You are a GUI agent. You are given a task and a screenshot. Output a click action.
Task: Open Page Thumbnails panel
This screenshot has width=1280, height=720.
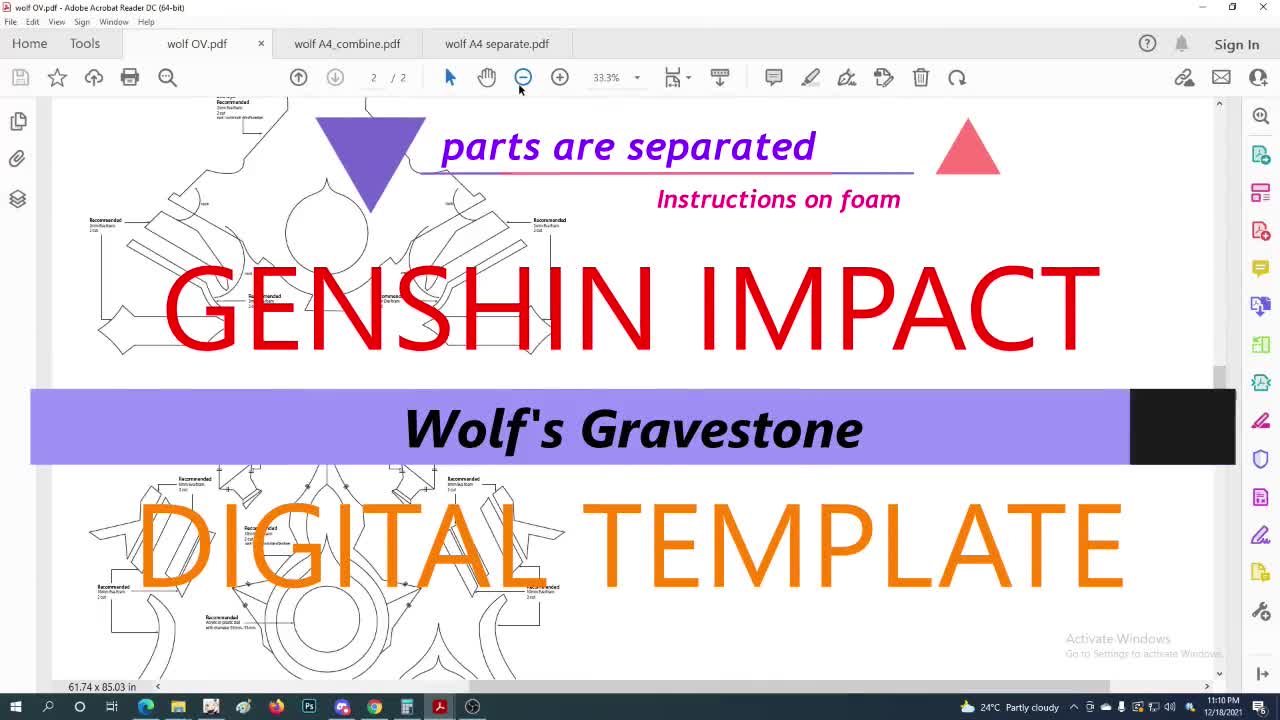point(18,121)
